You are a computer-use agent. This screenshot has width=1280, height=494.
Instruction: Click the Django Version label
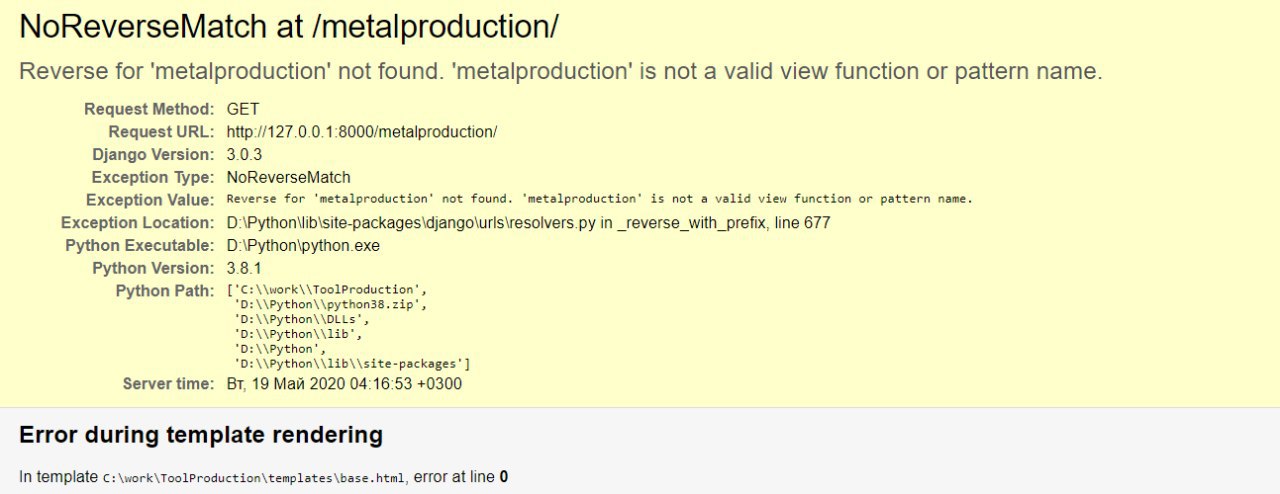click(153, 155)
